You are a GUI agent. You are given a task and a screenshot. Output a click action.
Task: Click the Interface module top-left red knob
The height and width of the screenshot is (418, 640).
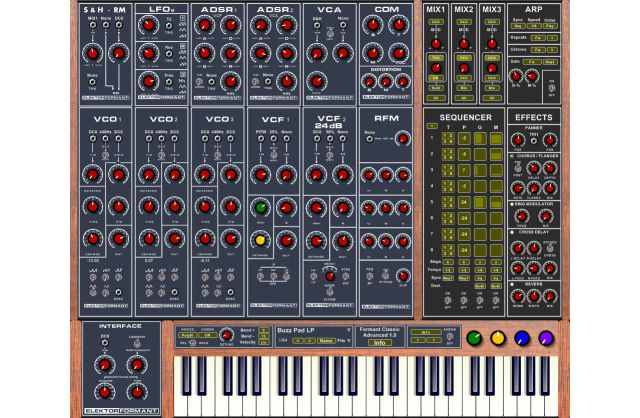[104, 365]
